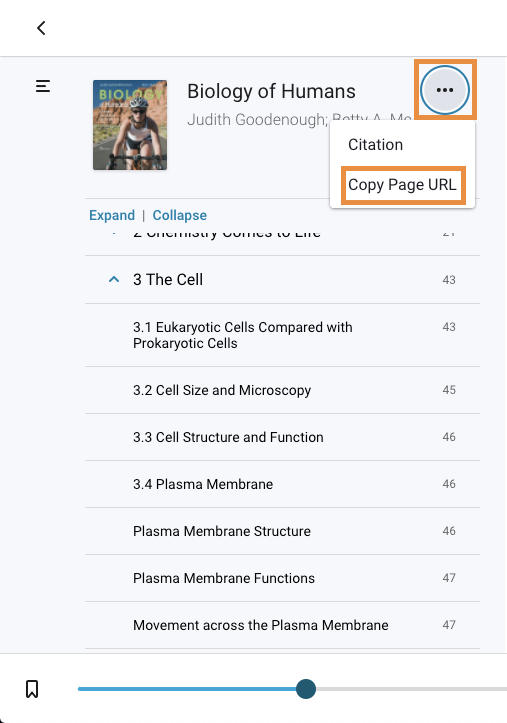The width and height of the screenshot is (507, 723).
Task: Go back using the left arrow
Action: 41,28
